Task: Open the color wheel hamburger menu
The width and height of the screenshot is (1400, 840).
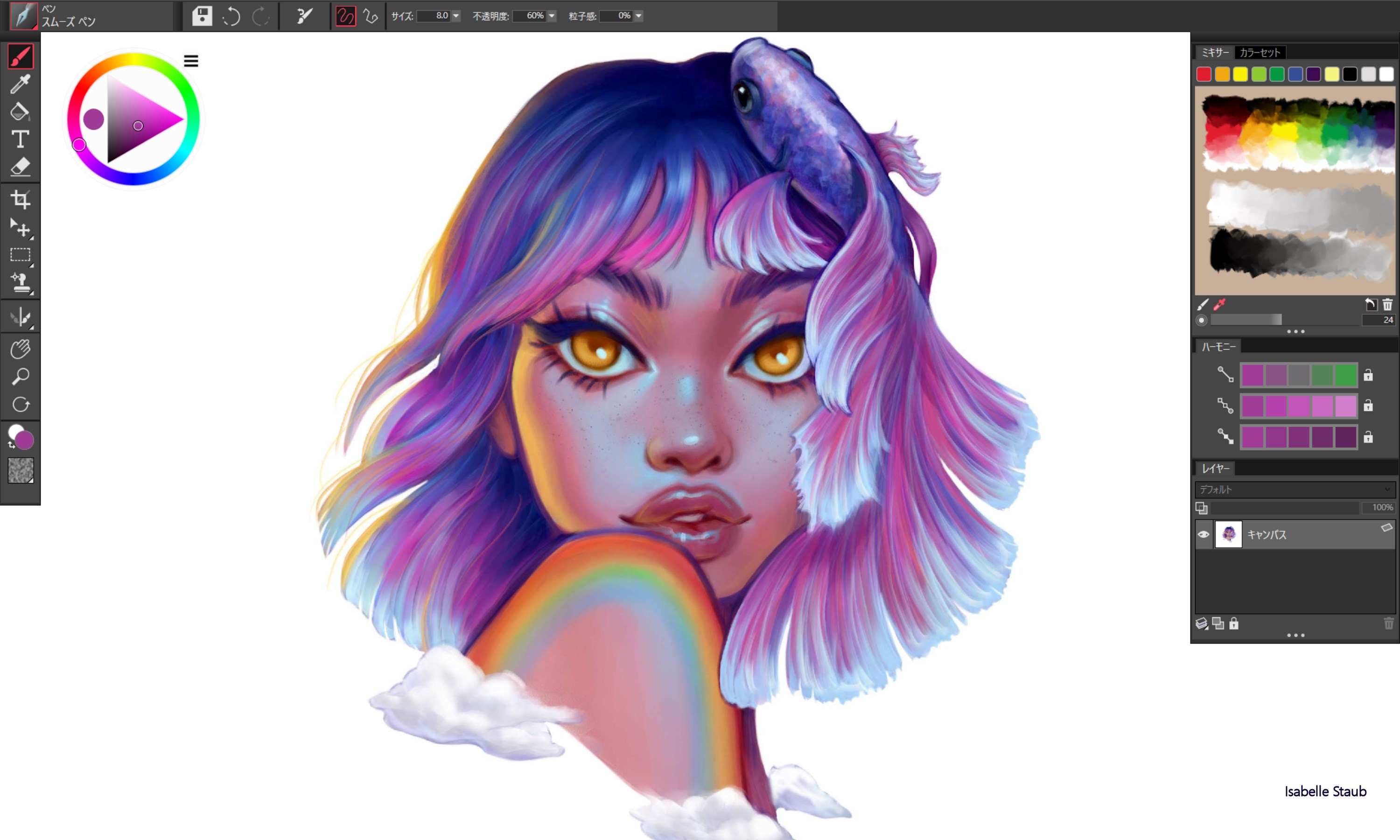Action: 191,60
